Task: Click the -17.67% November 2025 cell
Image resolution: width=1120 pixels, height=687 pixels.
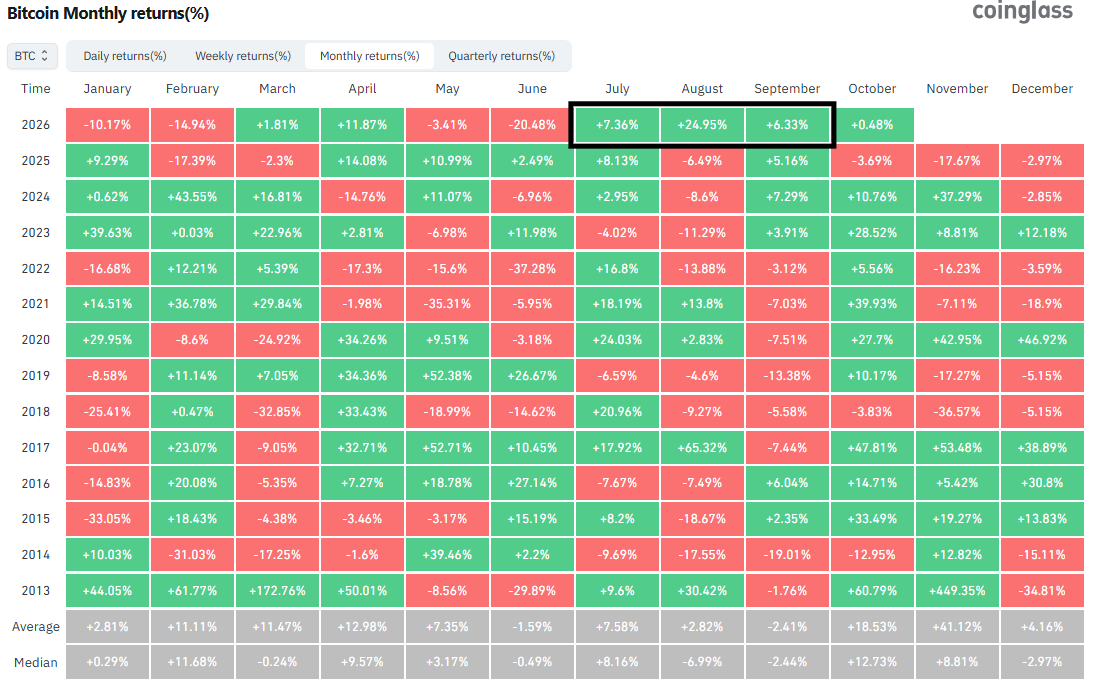Action: [957, 161]
